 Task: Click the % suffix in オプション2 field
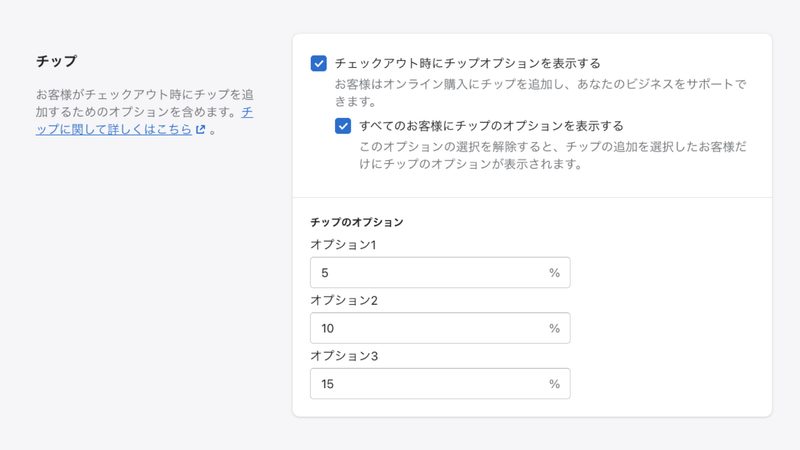pos(555,329)
